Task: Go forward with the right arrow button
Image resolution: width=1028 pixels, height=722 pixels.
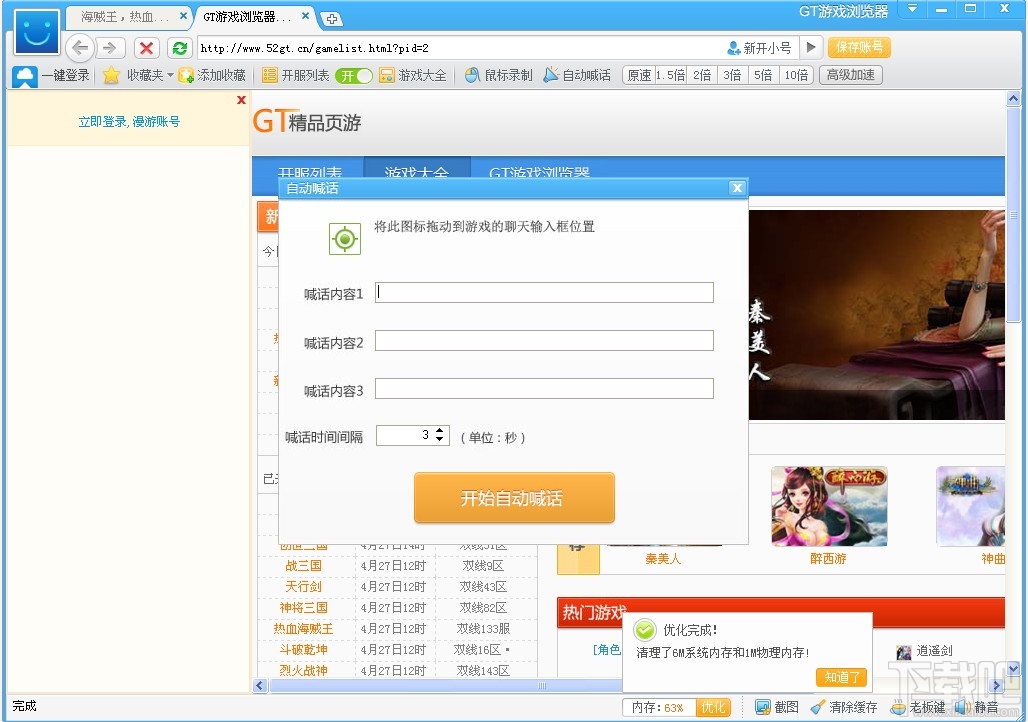Action: point(110,48)
